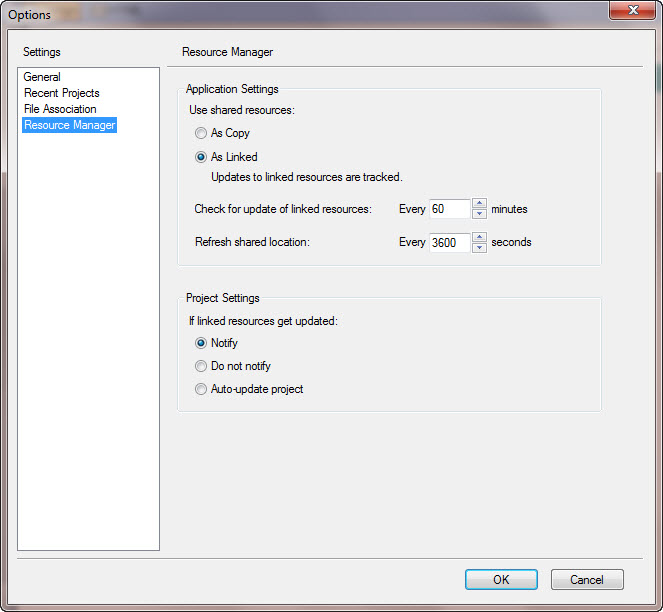Choose the Do not notify option
The height and width of the screenshot is (612, 663).
202,366
